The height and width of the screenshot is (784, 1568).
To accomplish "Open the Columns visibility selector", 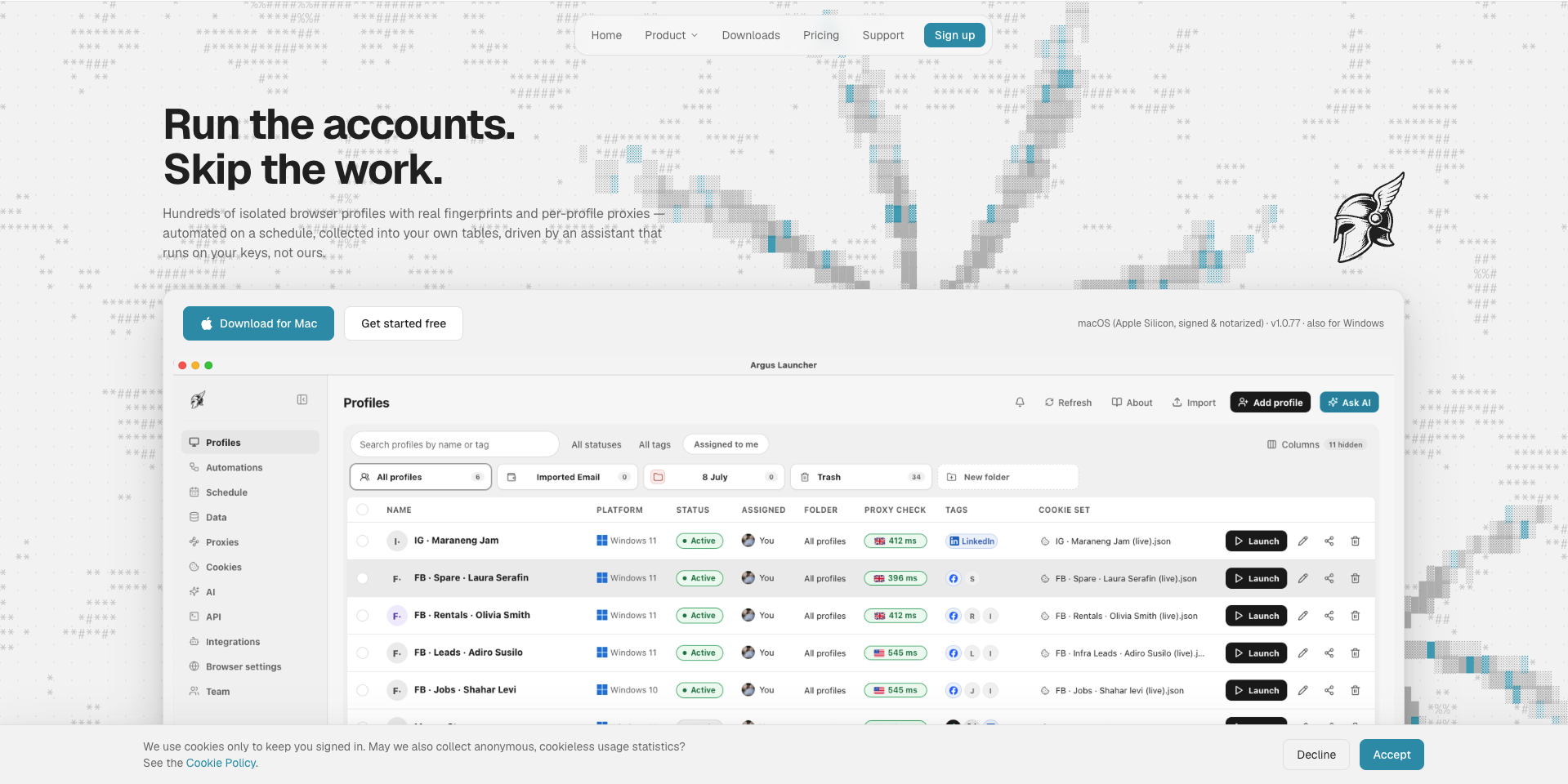I will (x=1316, y=444).
